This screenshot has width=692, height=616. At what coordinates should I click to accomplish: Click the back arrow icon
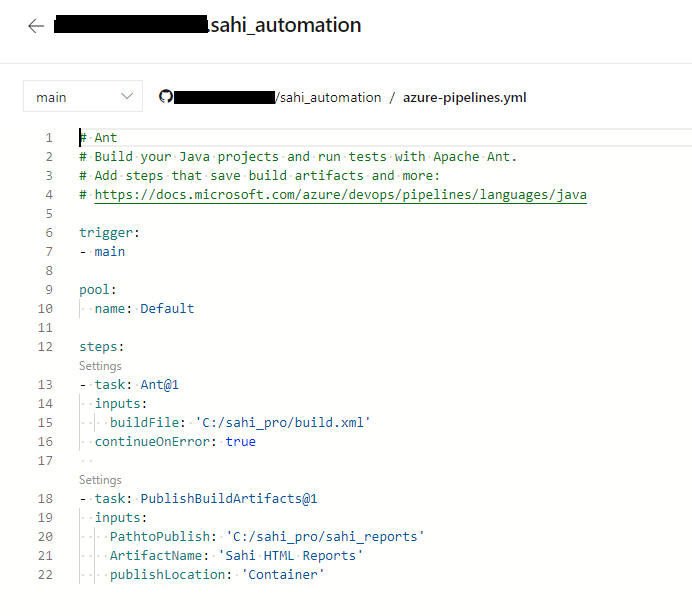36,26
